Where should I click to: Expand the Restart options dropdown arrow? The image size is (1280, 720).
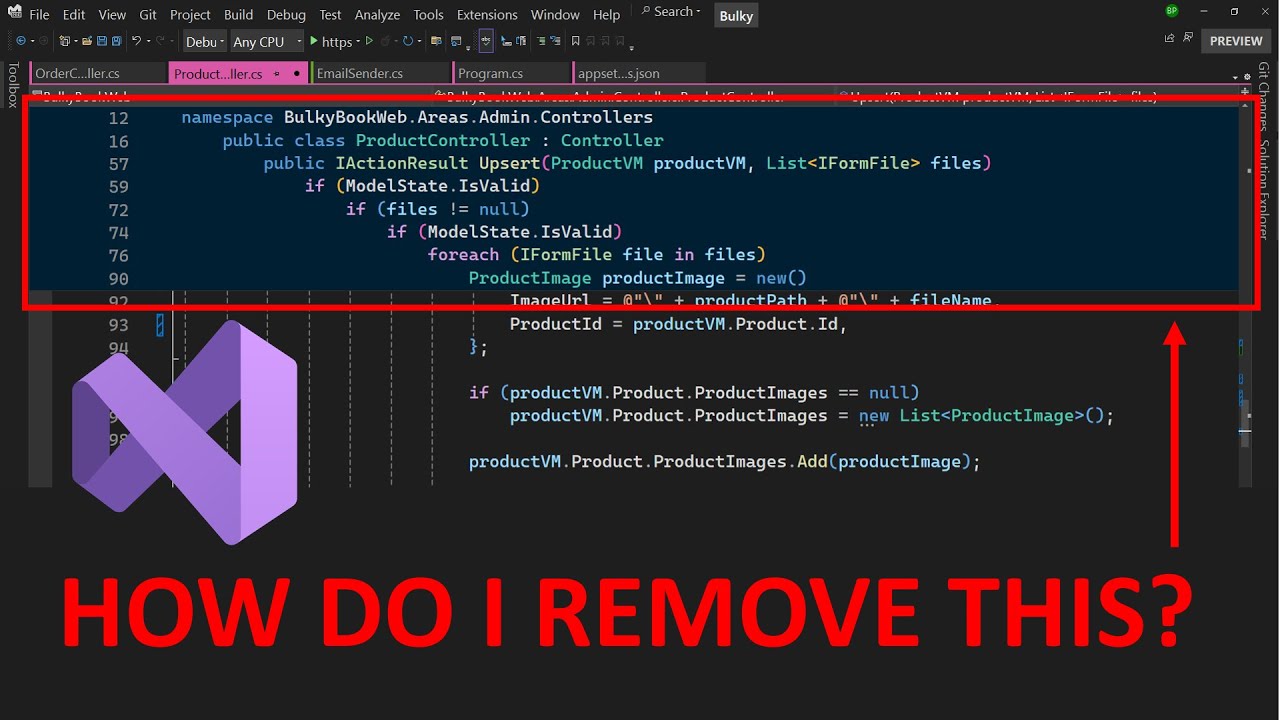pos(420,41)
